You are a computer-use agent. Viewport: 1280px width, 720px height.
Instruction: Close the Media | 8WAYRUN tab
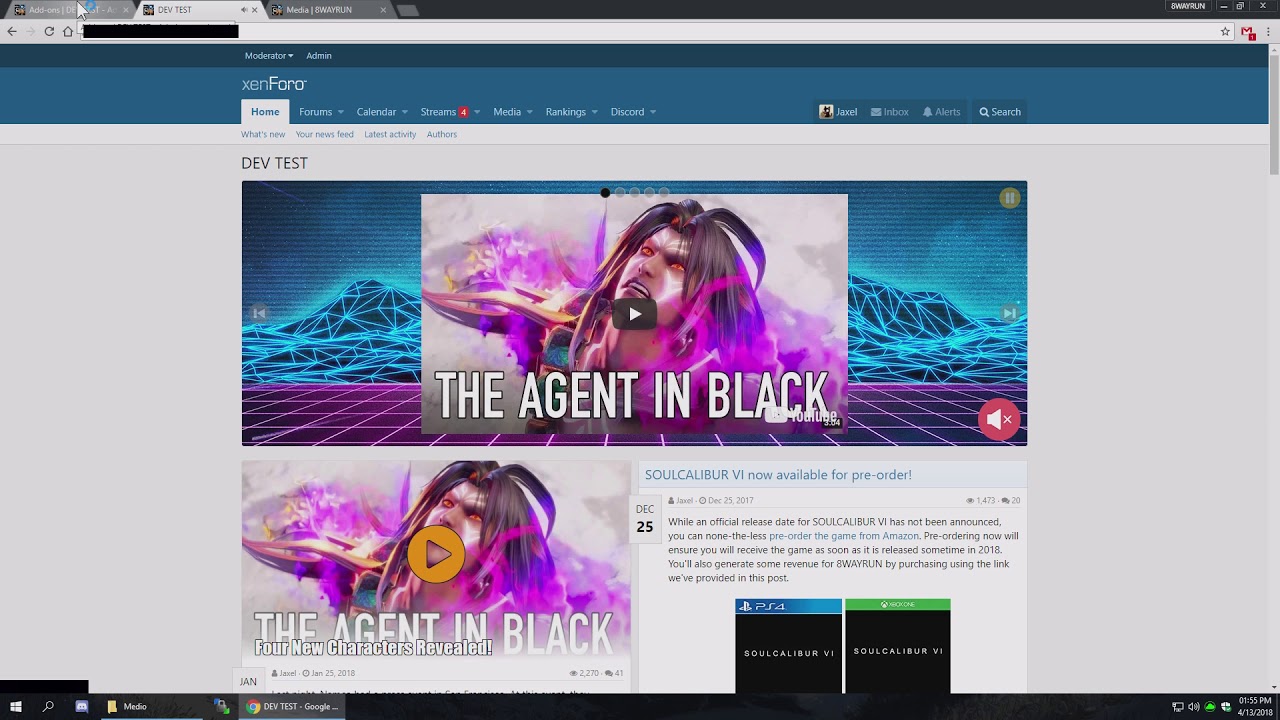click(x=383, y=10)
